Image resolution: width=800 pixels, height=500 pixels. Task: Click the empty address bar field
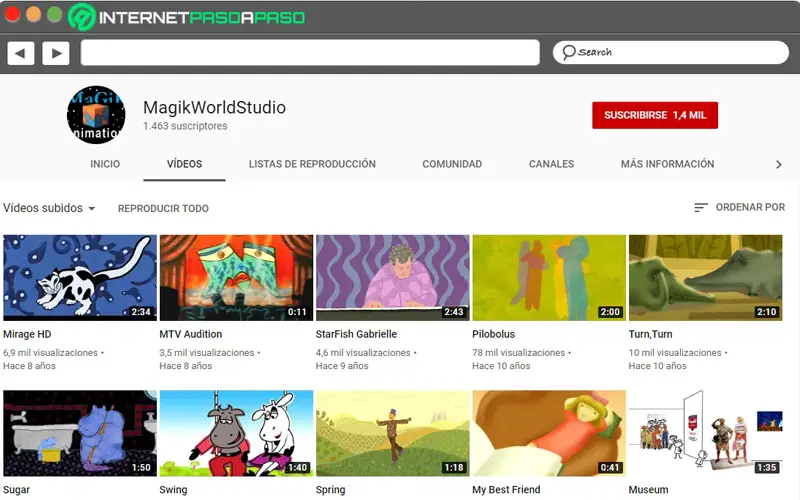(x=310, y=53)
